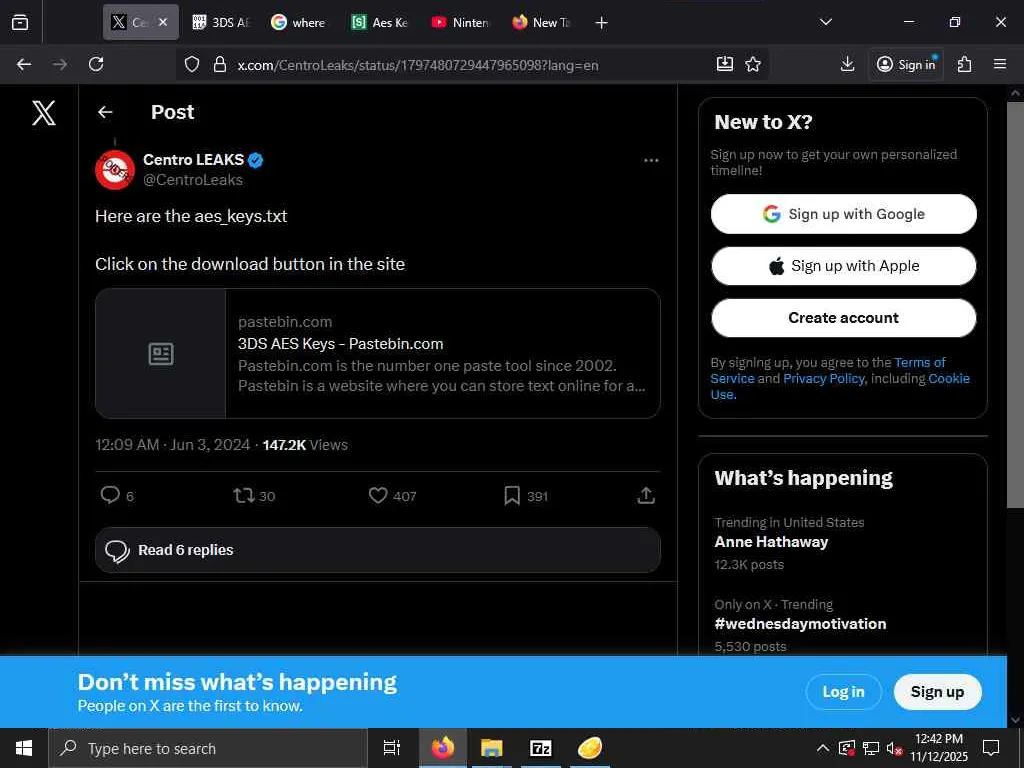Click the install app icon in address bar

tap(725, 63)
